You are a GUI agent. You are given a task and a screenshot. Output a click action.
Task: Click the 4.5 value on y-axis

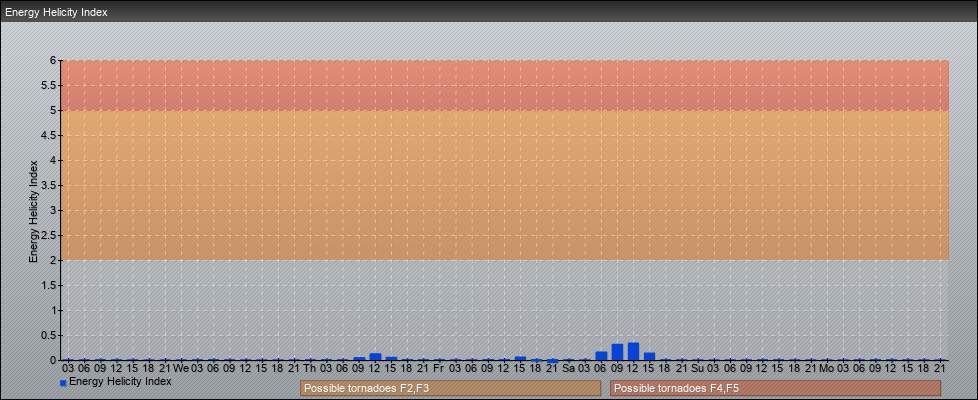click(49, 135)
